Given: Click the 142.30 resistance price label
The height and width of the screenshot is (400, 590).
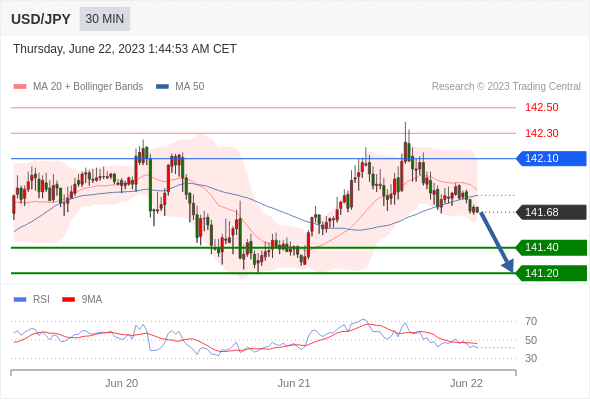Looking at the screenshot, I should [541, 133].
